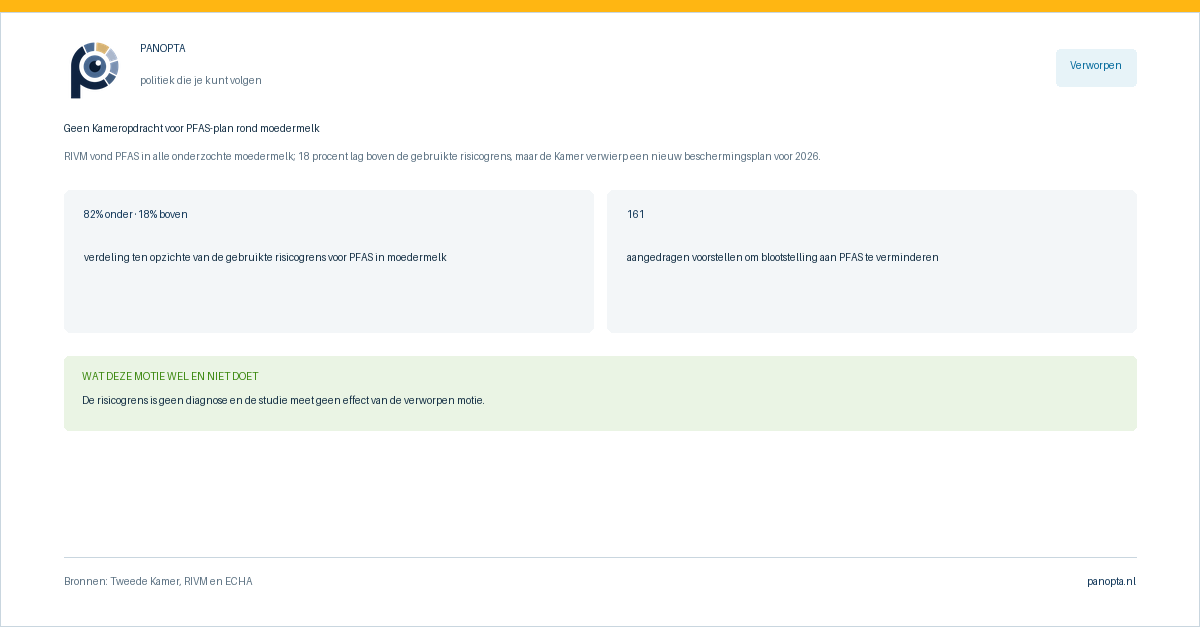This screenshot has width=1200, height=627.
Task: Click the Verworpen status badge
Action: tap(1096, 67)
